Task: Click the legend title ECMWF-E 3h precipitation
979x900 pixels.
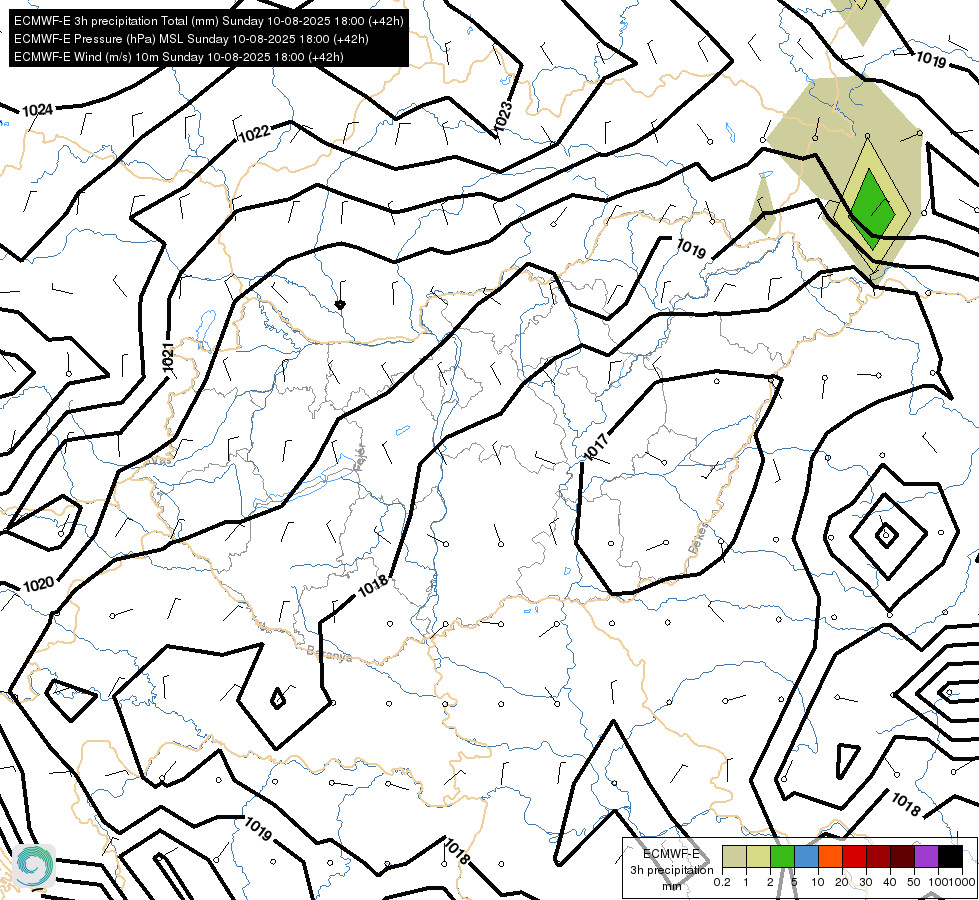Action: pyautogui.click(x=671, y=862)
